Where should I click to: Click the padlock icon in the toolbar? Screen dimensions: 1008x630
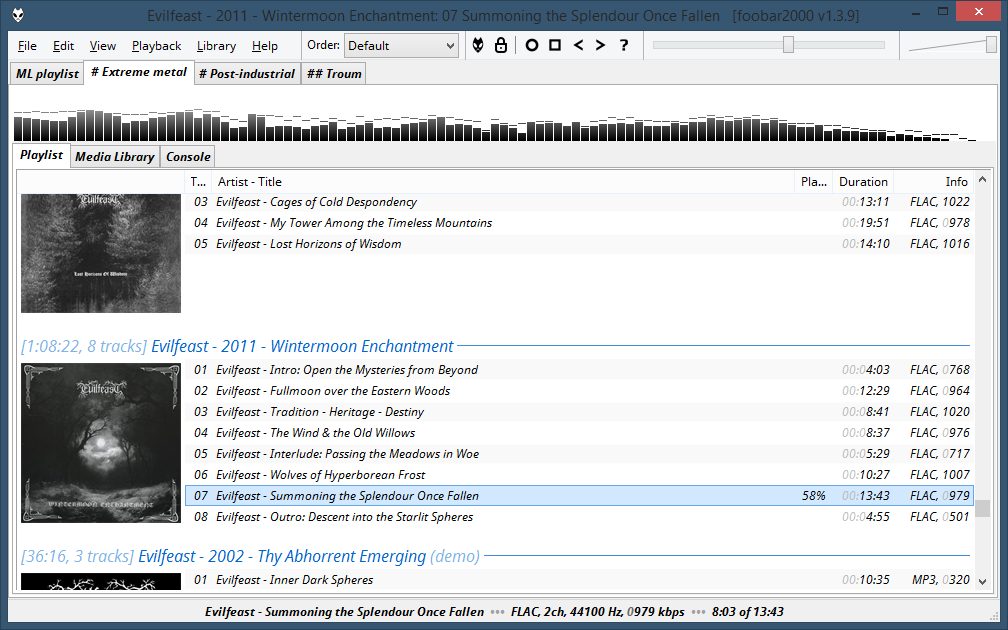500,45
